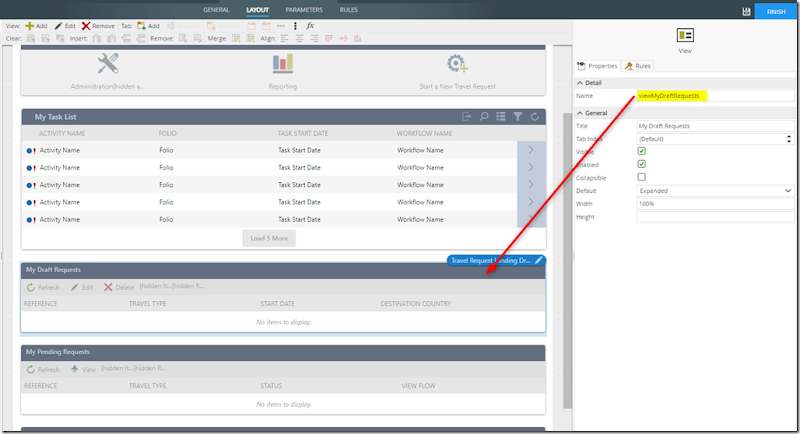The height and width of the screenshot is (434, 800).
Task: Click the ACTIVITY NAME column header
Action: click(x=62, y=134)
